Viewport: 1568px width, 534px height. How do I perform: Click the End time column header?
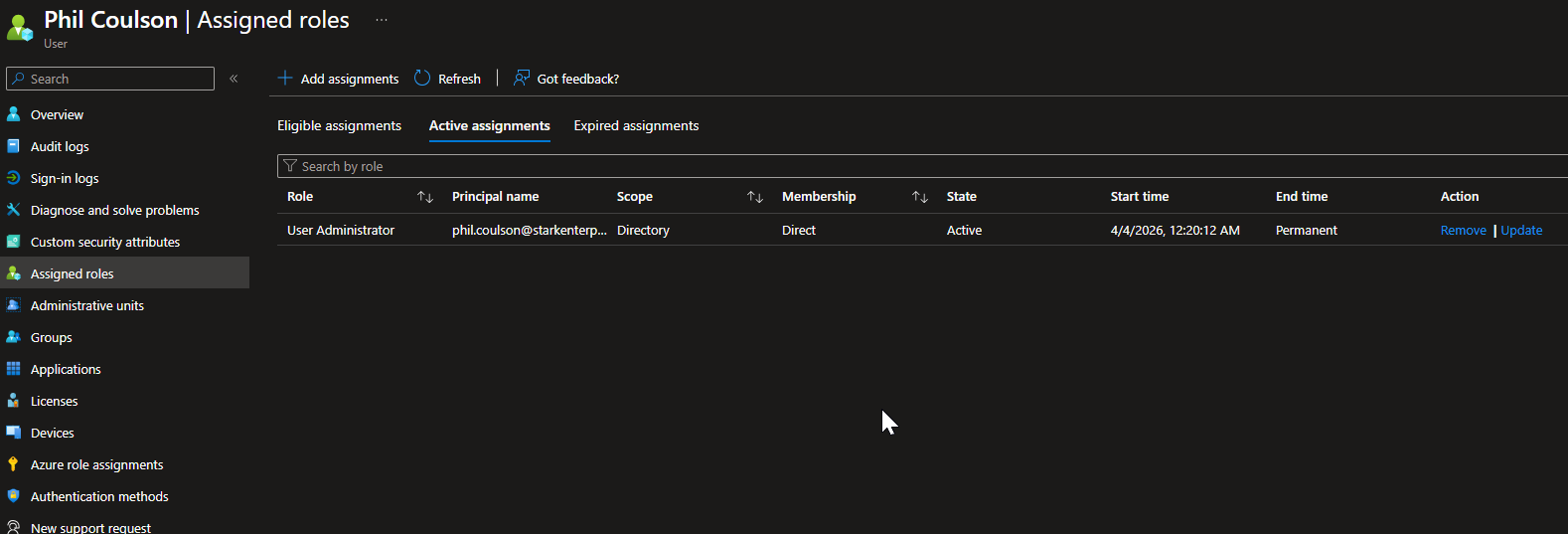[x=1302, y=196]
